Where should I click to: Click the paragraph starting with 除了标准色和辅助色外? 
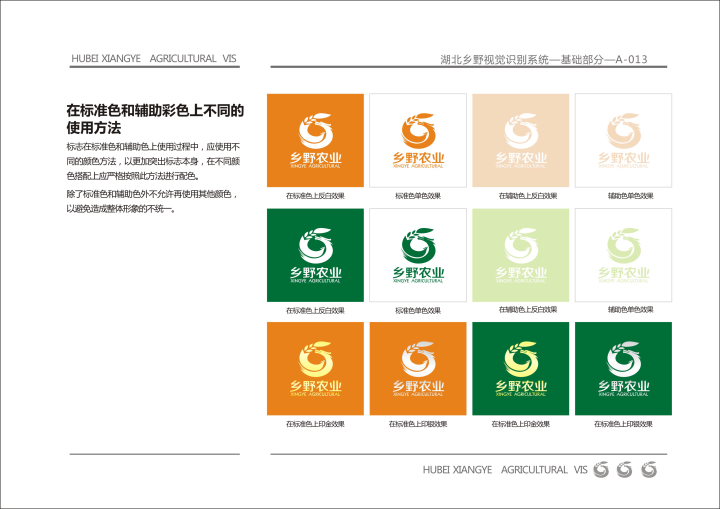pyautogui.click(x=150, y=201)
